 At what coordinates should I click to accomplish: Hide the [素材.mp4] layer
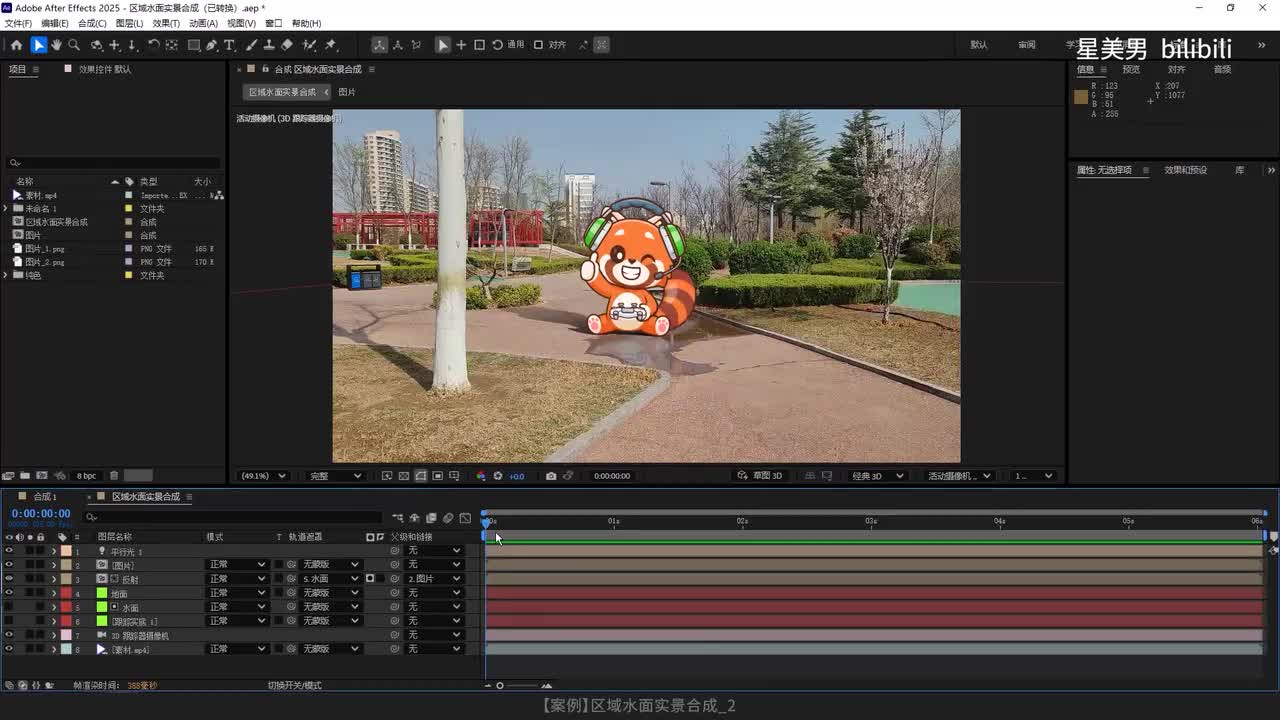pyautogui.click(x=9, y=649)
